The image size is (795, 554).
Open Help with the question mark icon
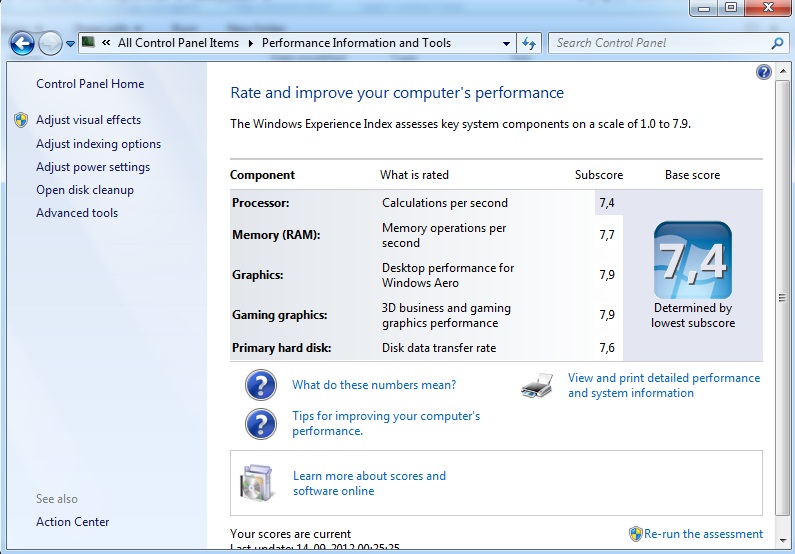click(x=764, y=72)
